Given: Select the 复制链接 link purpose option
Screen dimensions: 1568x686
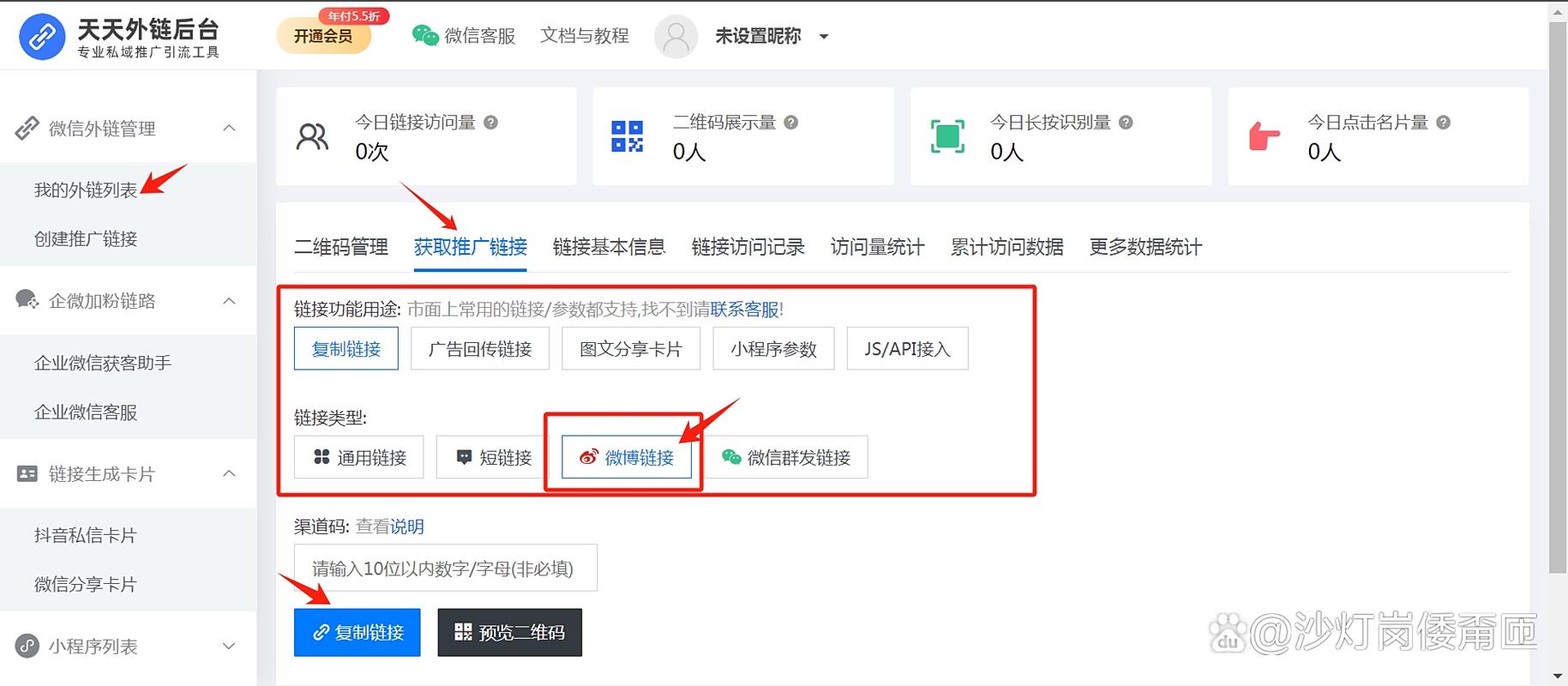Looking at the screenshot, I should 346,348.
